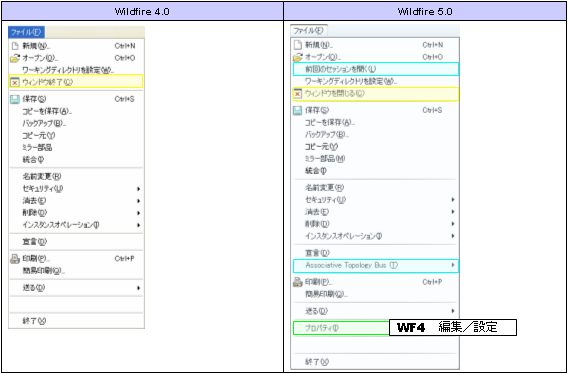This screenshot has width=568, height=374.
Task: Click 終了(X) in Wildfire 4.0 menu
Action: (x=34, y=321)
